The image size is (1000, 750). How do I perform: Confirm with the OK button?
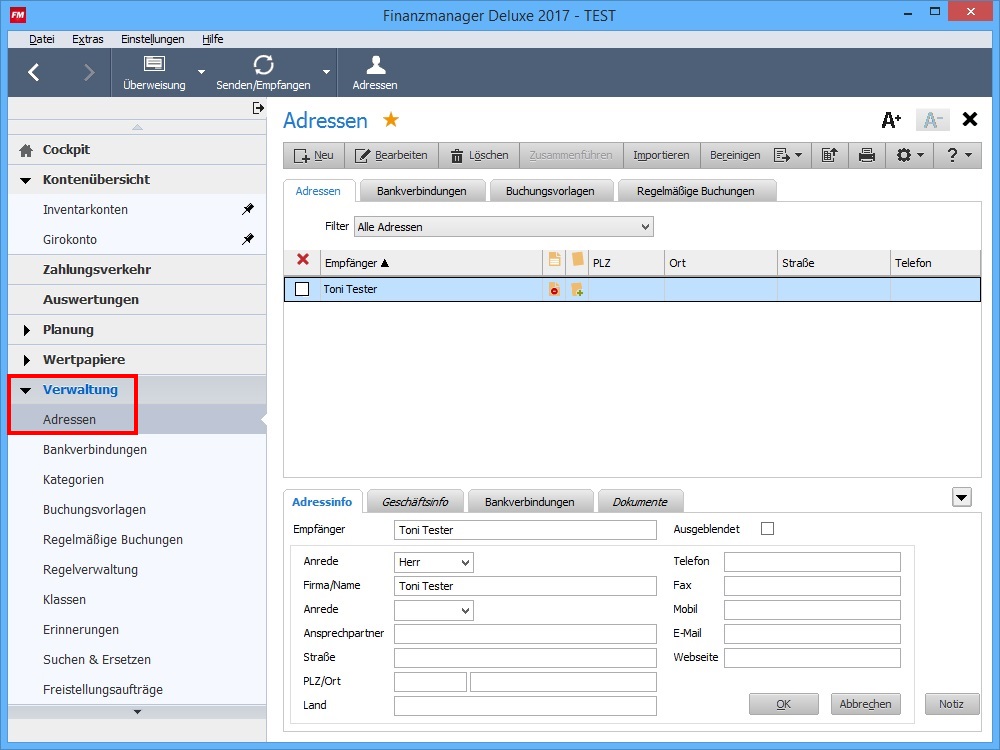point(784,704)
